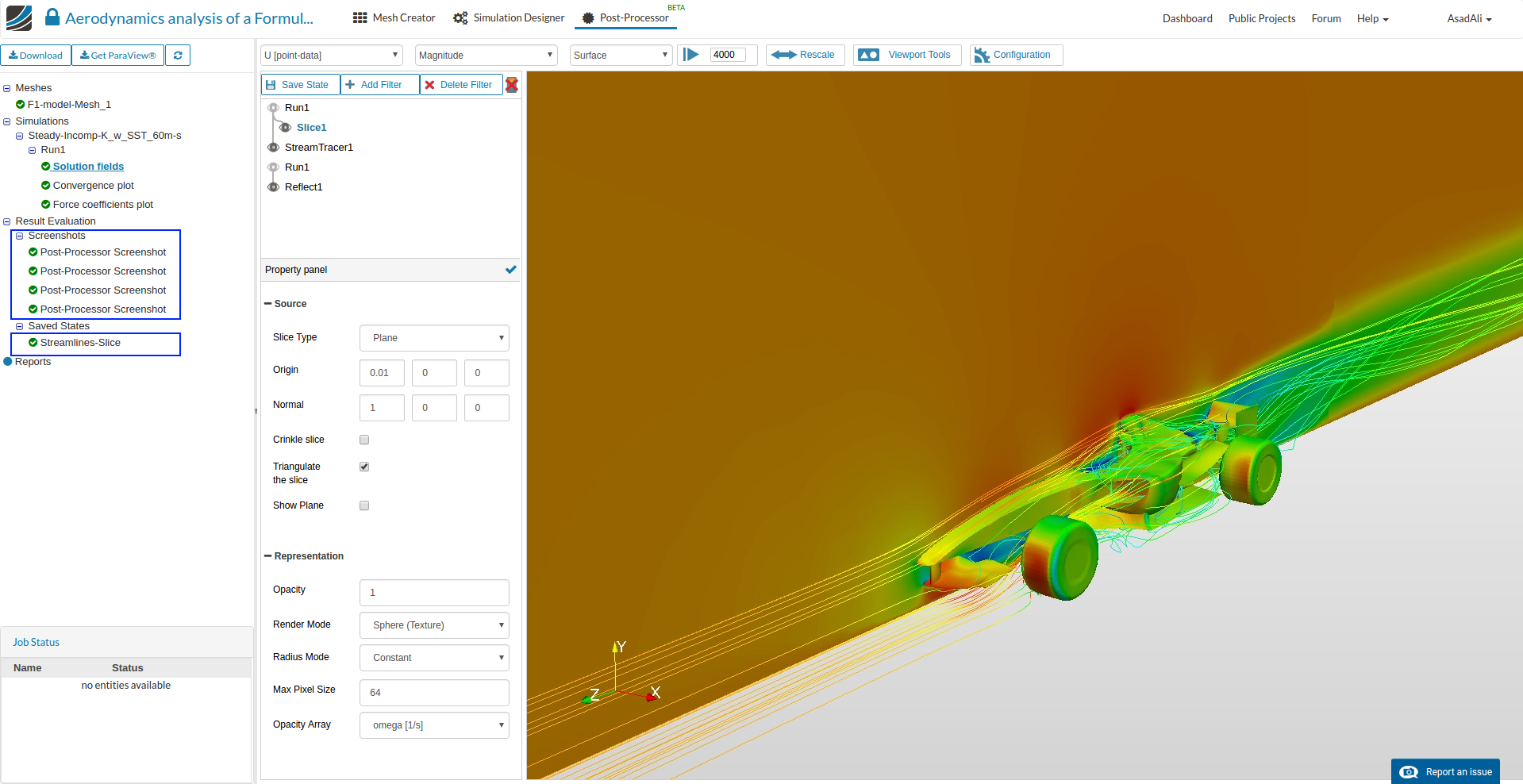Viewport: 1523px width, 784px height.
Task: Open the Radius Mode dropdown
Action: click(434, 658)
